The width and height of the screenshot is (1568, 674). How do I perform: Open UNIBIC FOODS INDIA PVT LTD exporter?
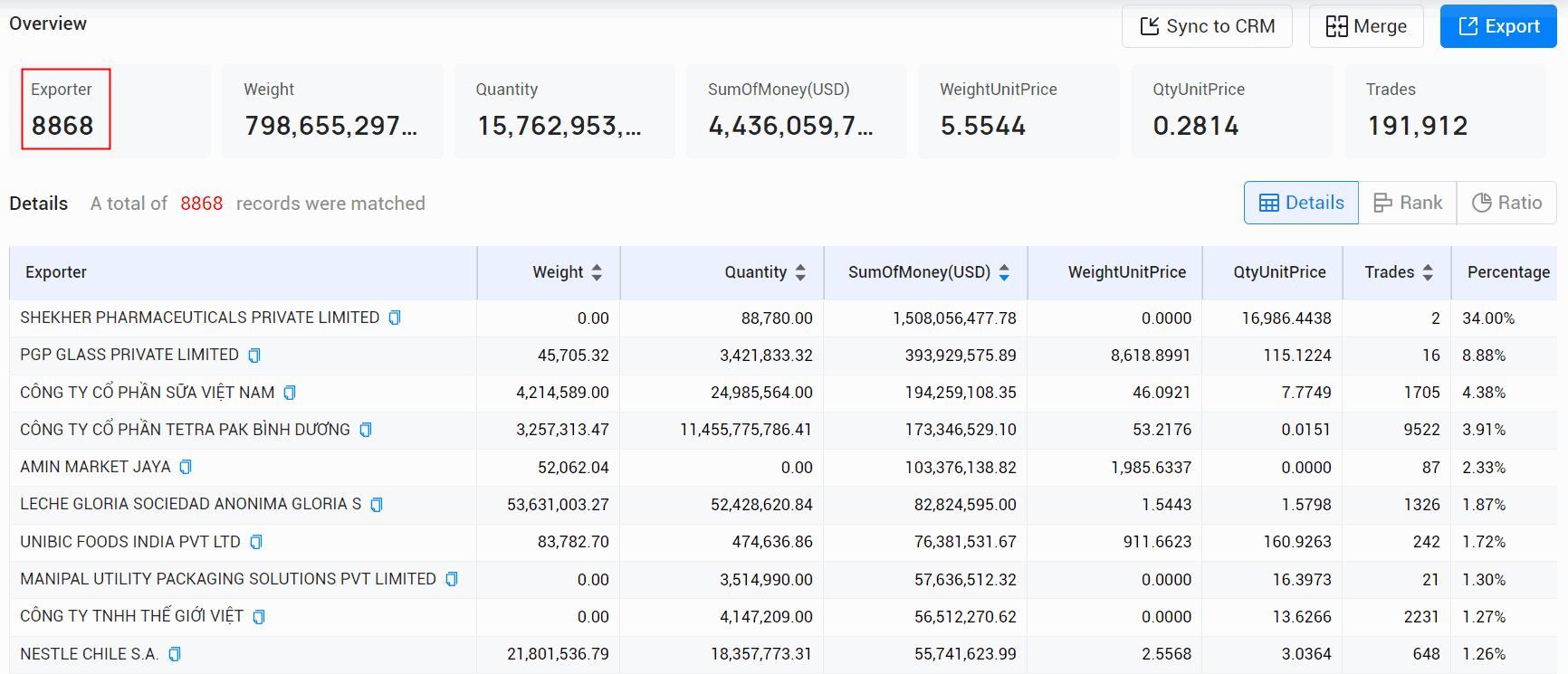click(130, 542)
